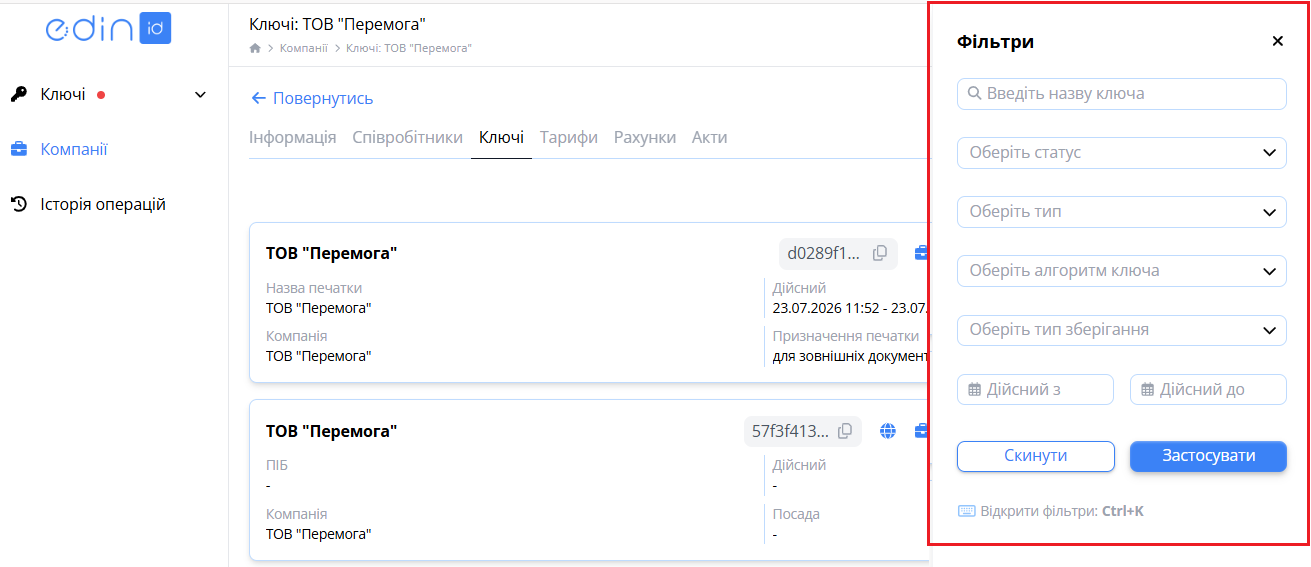
Task: Click the key ID chip d0289f1
Action: (x=838, y=253)
